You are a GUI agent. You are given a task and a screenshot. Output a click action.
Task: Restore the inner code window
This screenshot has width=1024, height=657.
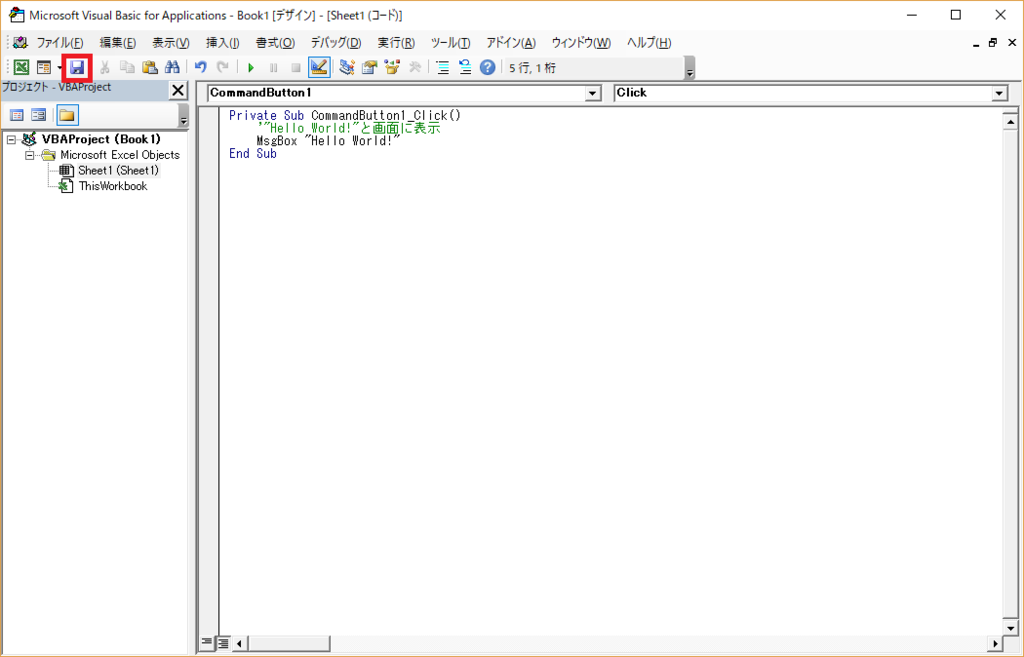[993, 43]
